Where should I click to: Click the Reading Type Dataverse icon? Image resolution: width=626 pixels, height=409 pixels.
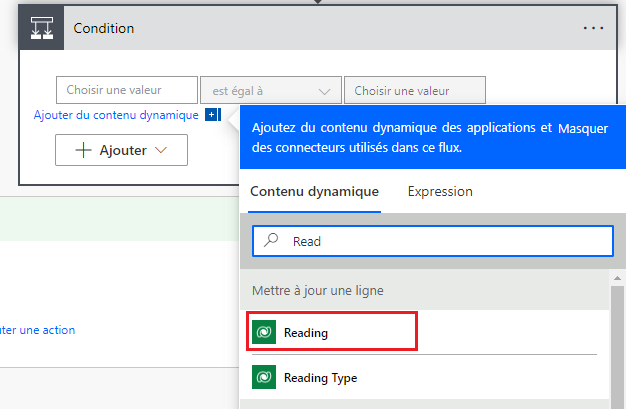(x=264, y=377)
